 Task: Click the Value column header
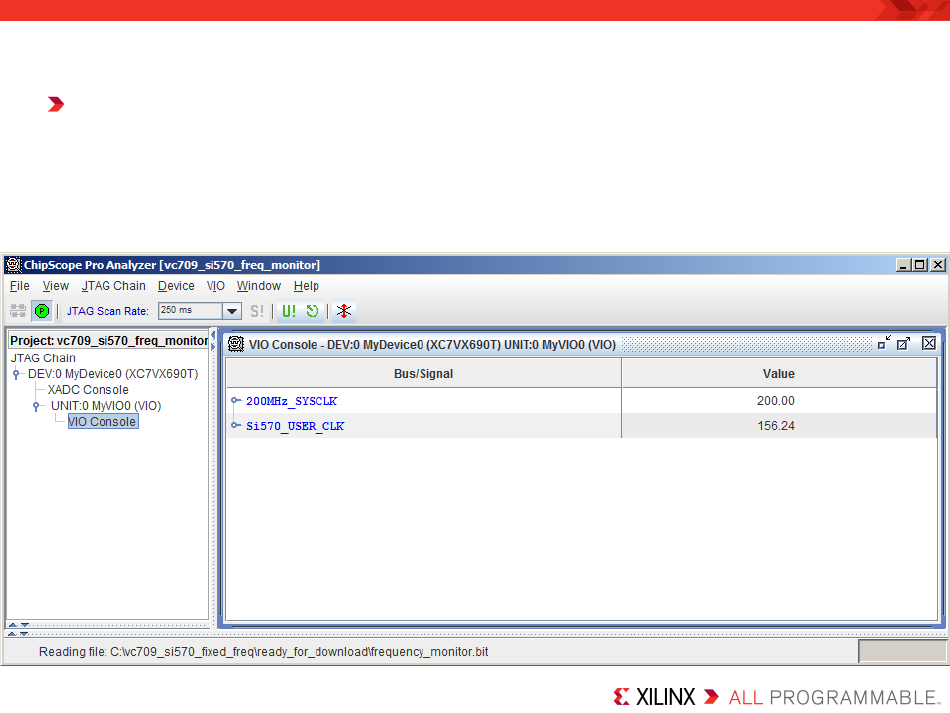pyautogui.click(x=779, y=374)
